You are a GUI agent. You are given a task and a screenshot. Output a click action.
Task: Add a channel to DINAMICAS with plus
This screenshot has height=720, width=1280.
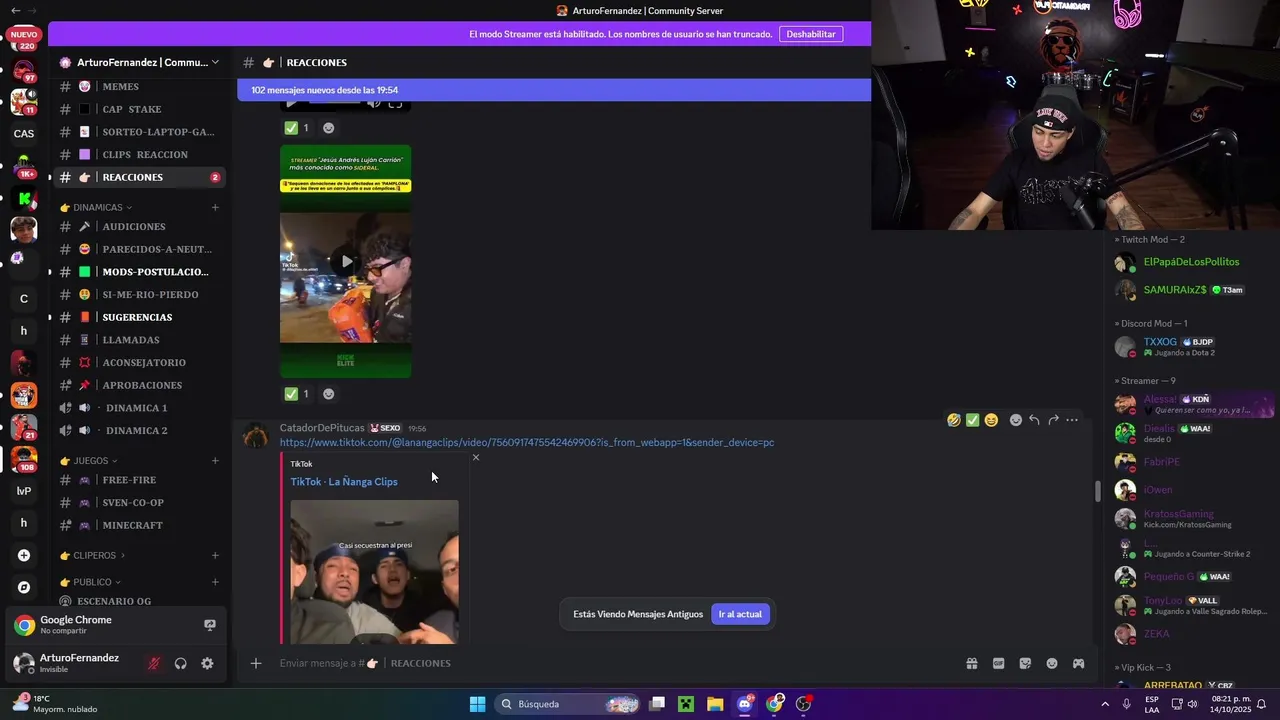point(215,207)
